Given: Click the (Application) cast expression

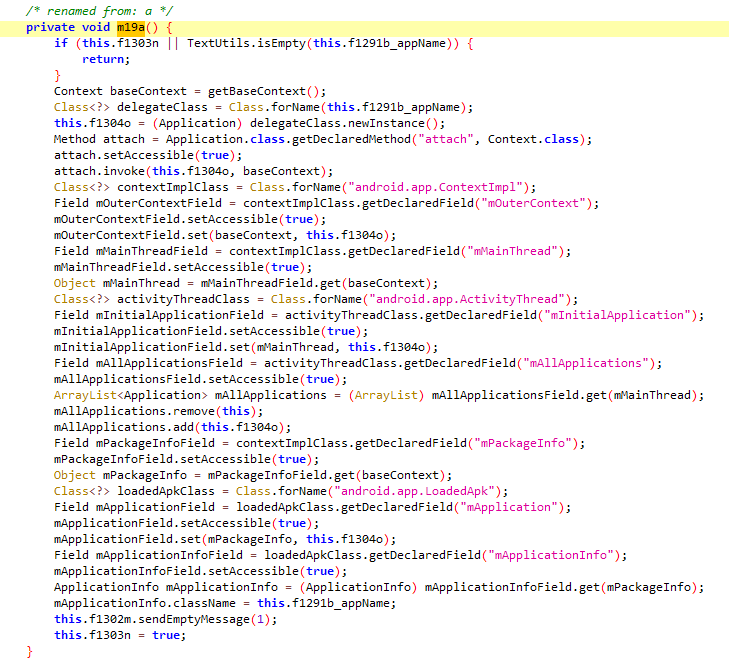Looking at the screenshot, I should (x=197, y=123).
